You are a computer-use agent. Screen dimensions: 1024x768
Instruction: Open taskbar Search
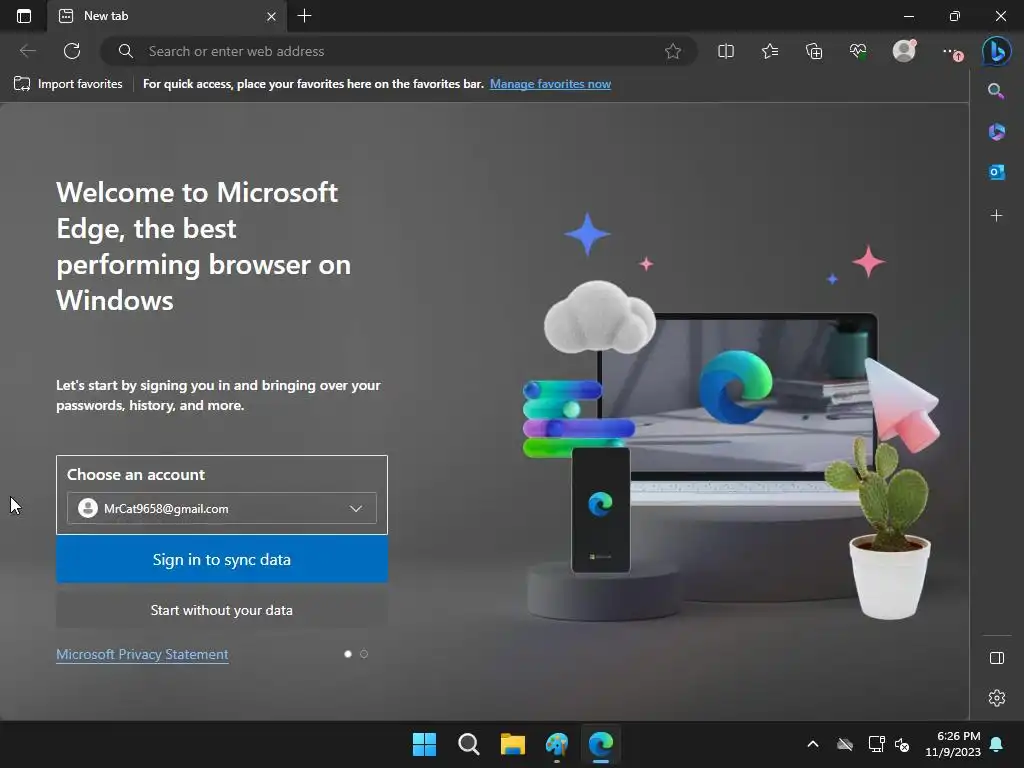pyautogui.click(x=468, y=744)
